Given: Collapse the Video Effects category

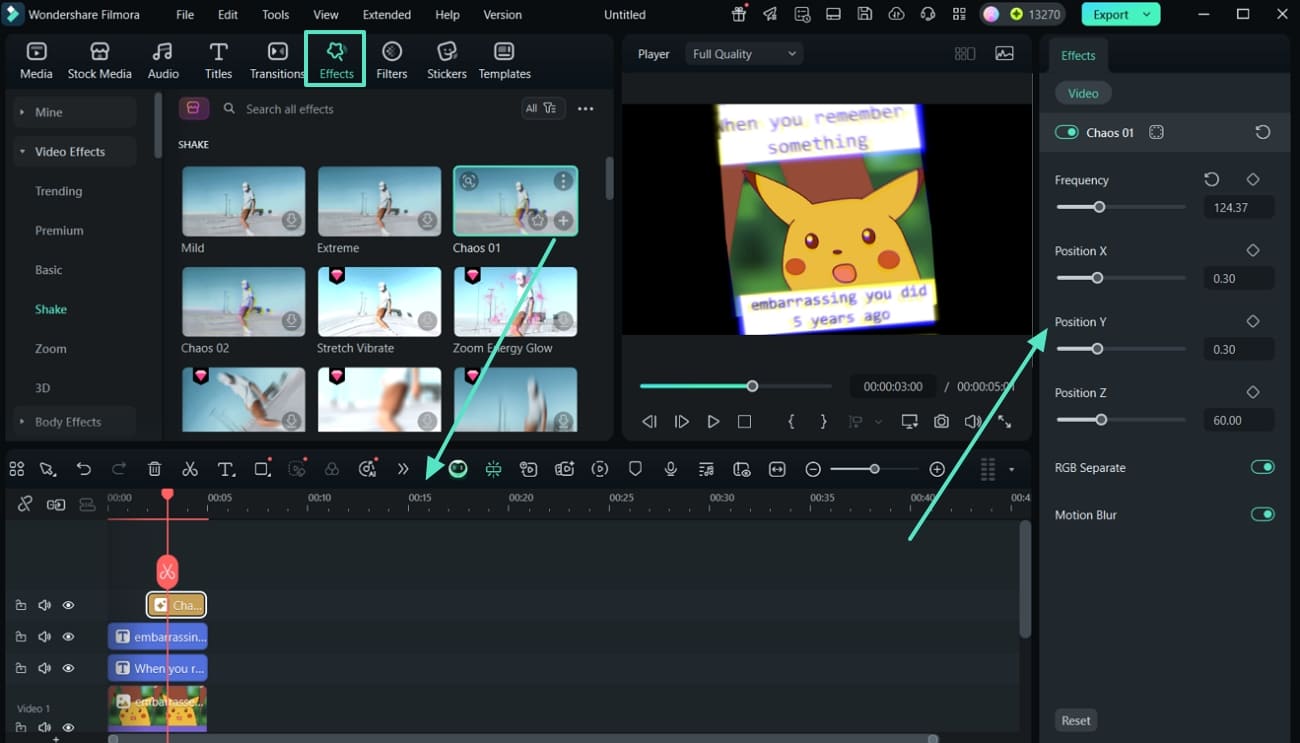Looking at the screenshot, I should [70, 152].
